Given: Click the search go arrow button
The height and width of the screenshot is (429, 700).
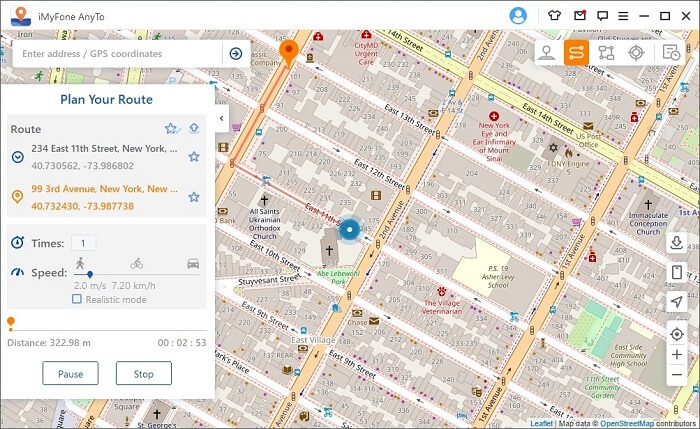Looking at the screenshot, I should tap(236, 54).
